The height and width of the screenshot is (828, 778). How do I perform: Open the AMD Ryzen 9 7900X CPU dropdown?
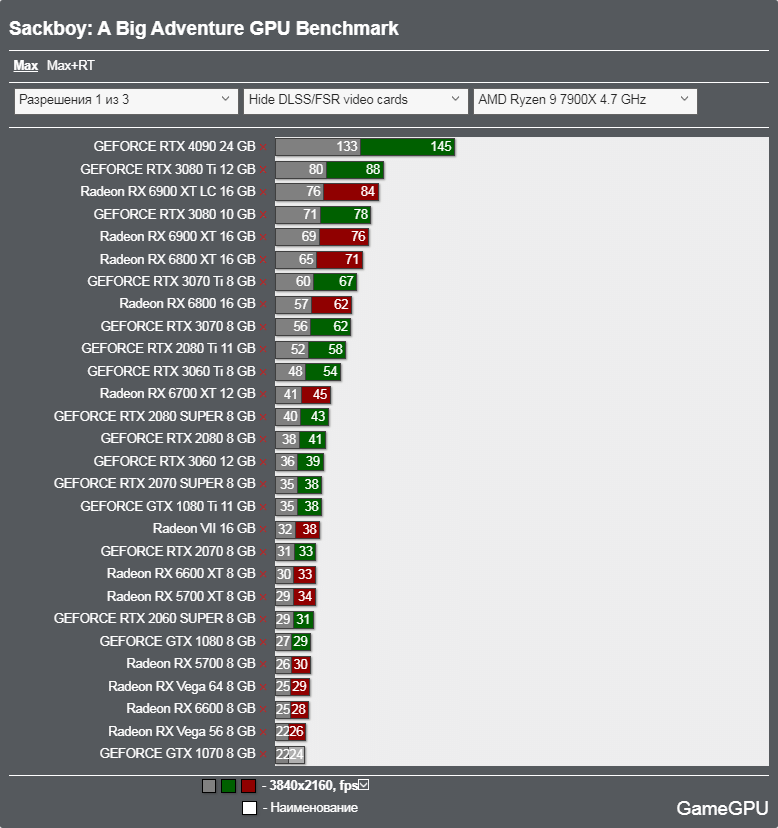[585, 100]
